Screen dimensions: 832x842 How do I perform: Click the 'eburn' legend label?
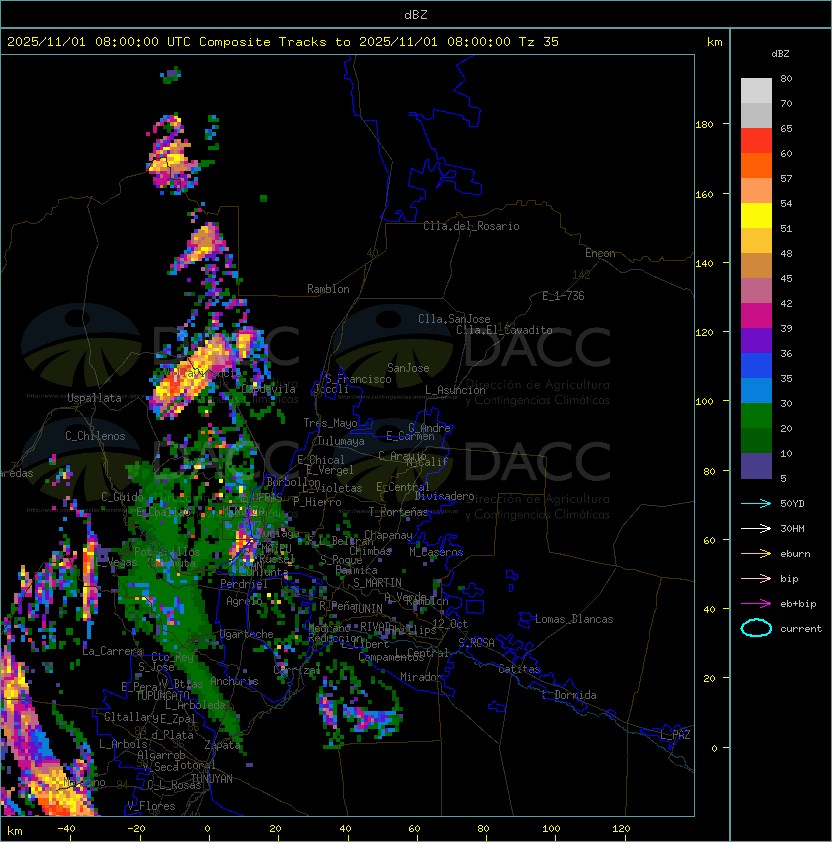[795, 554]
